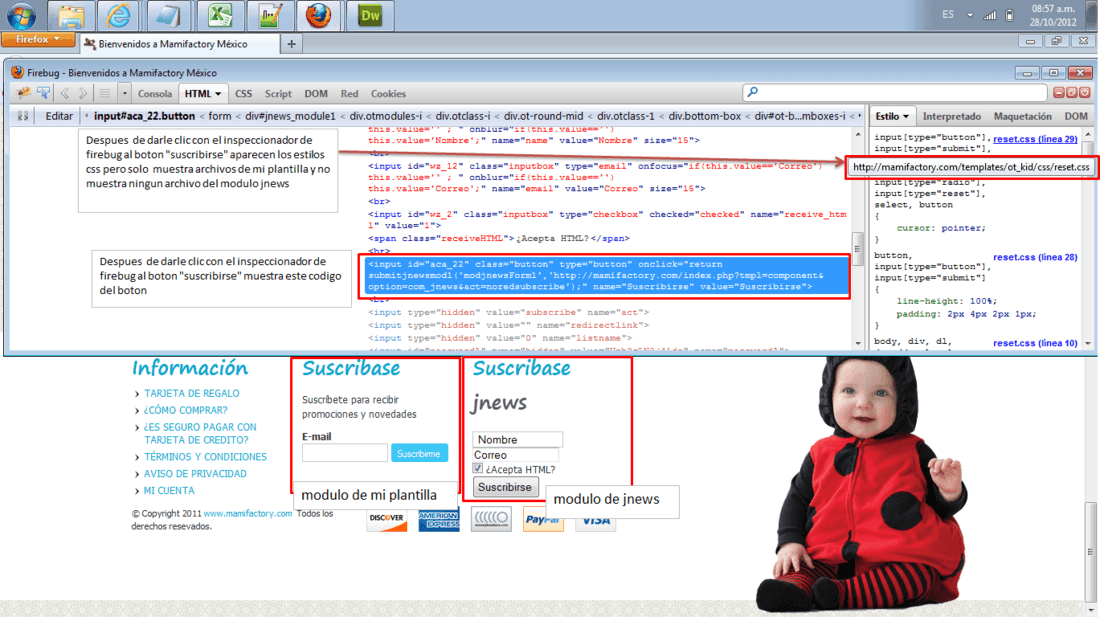Open a new browser tab with plus

pos(291,44)
